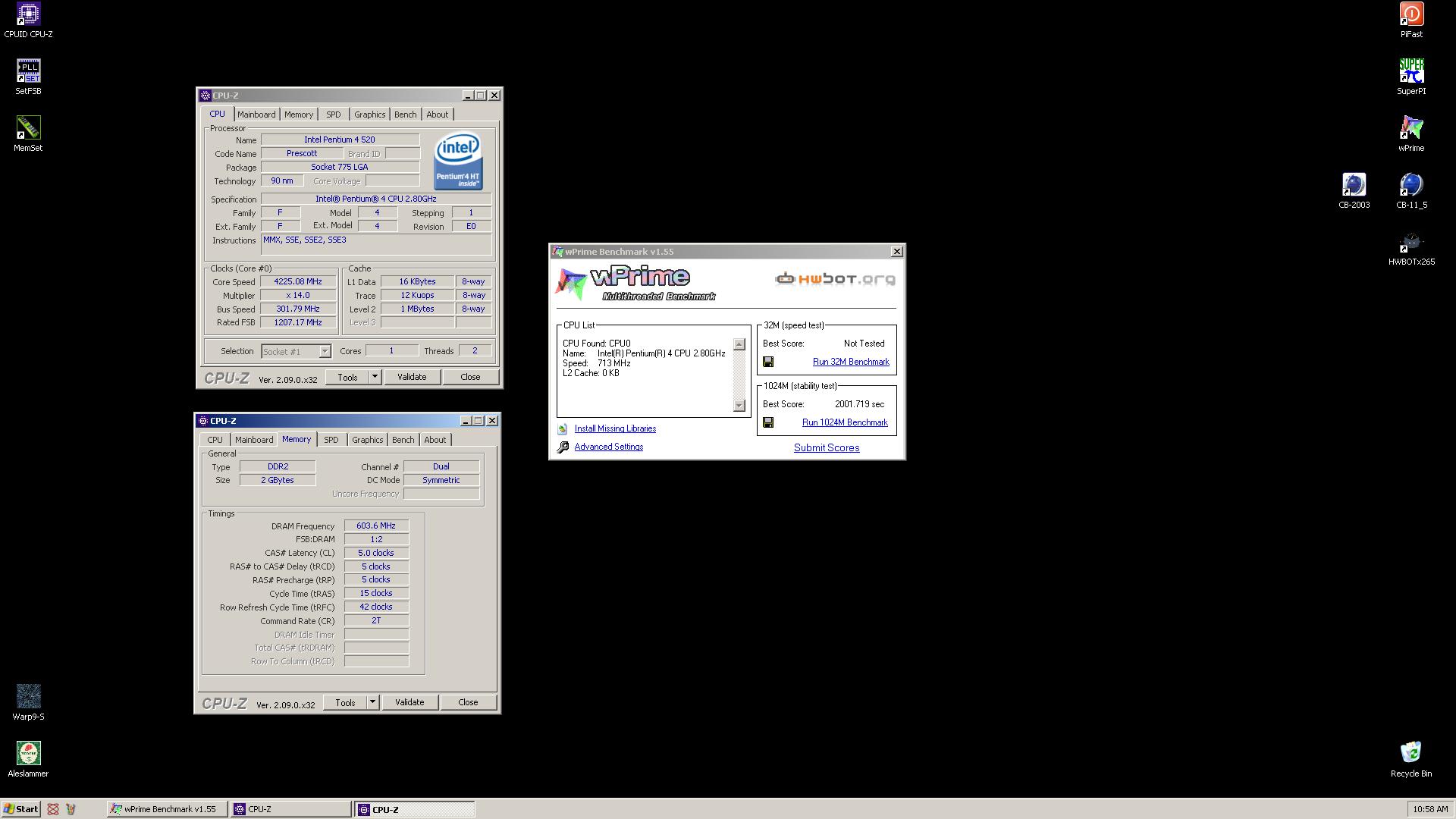The height and width of the screenshot is (819, 1456).
Task: Switch to Memory tab in upper CPU-Z
Action: click(299, 115)
